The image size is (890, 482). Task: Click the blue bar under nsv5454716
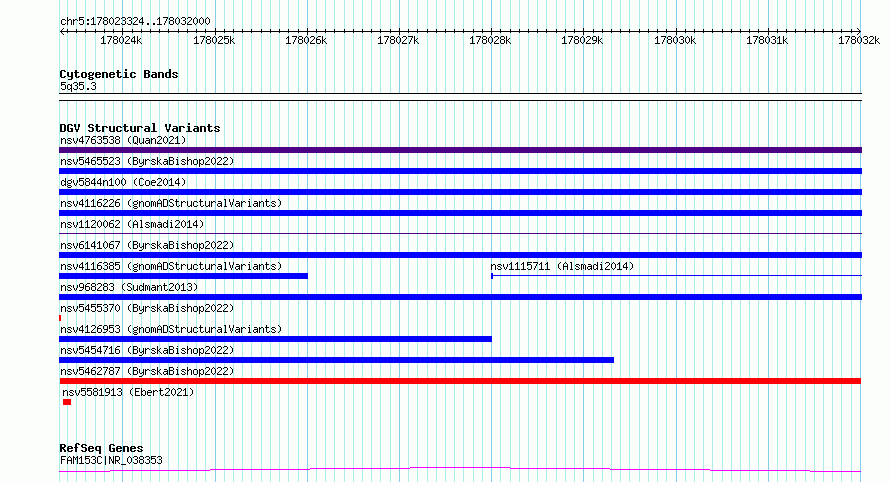(x=337, y=360)
